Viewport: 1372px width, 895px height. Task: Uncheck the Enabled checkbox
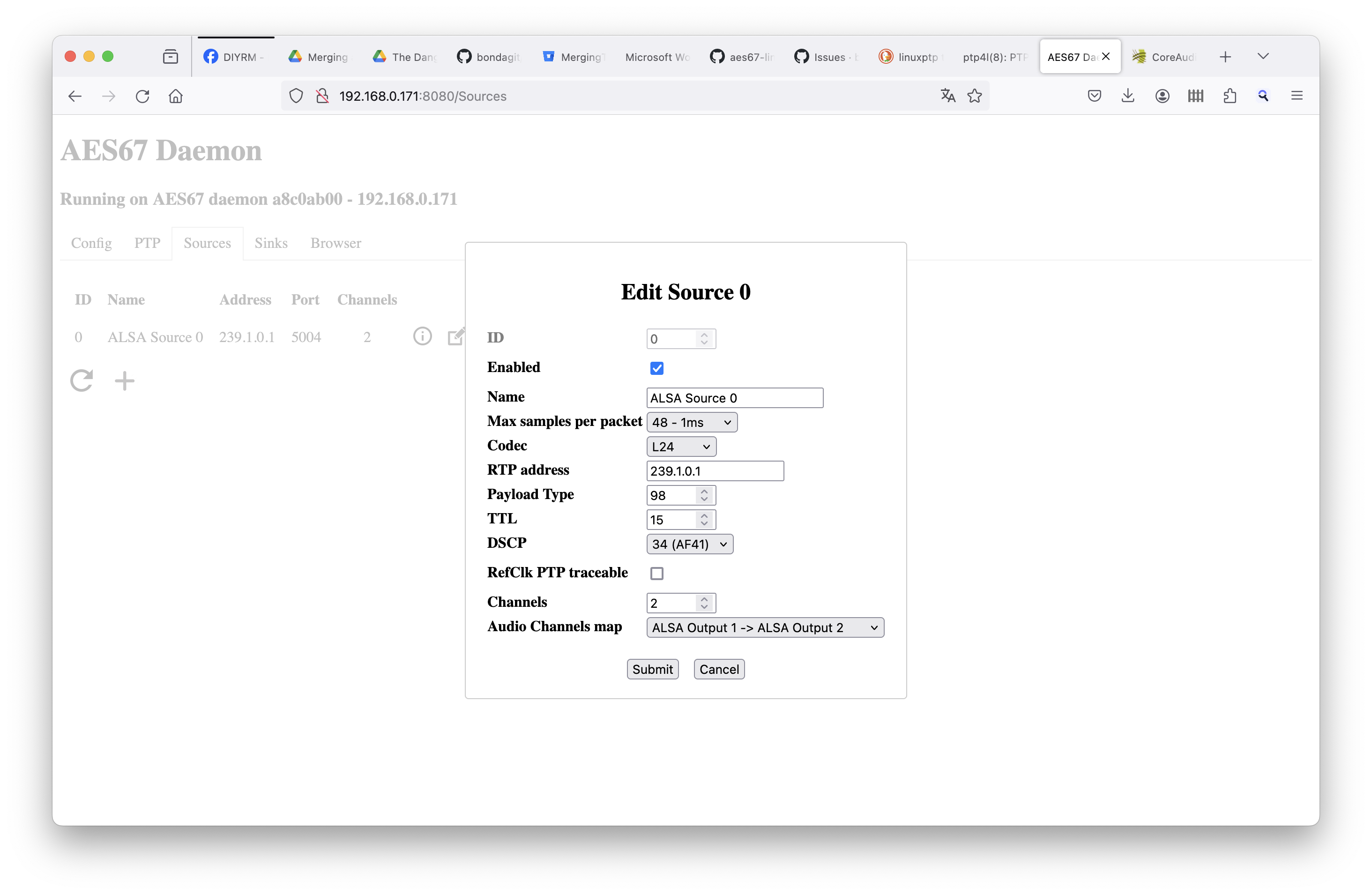[x=656, y=368]
